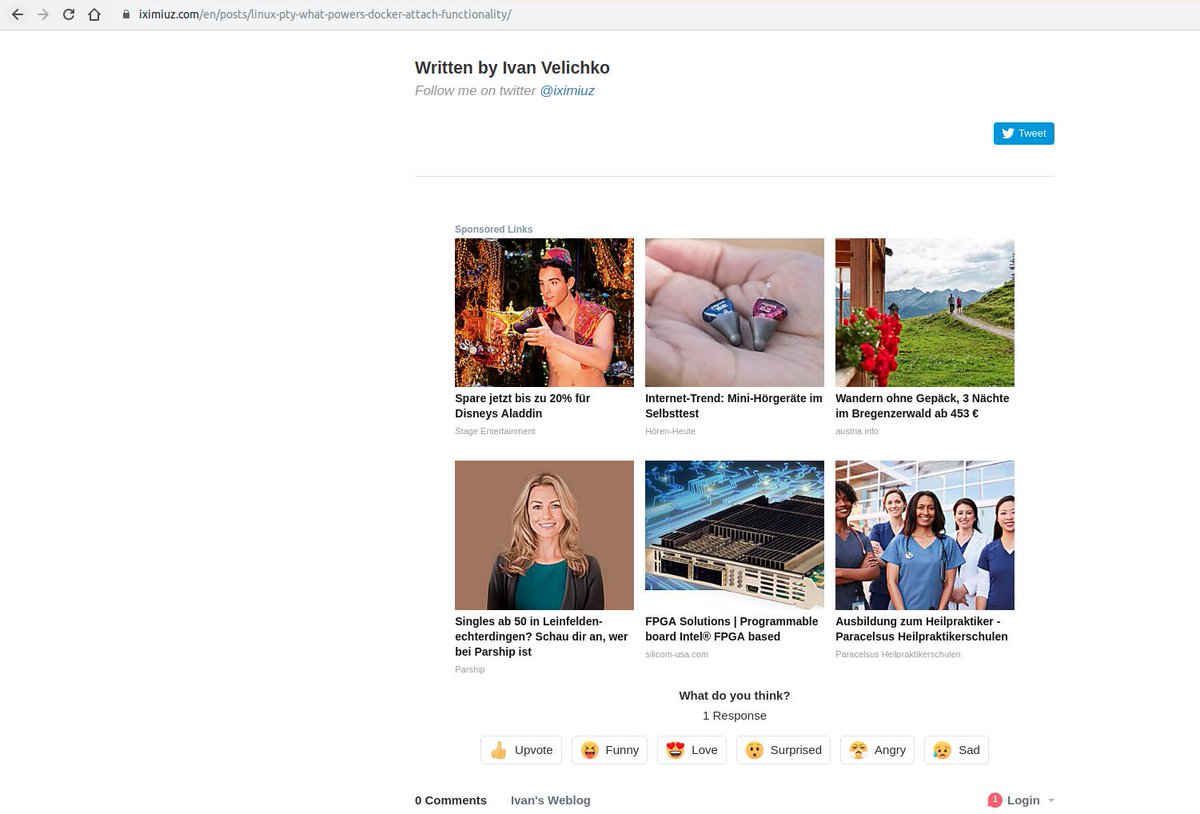The image size is (1200, 814).
Task: Click the Stage Entertainment source label
Action: (x=495, y=431)
